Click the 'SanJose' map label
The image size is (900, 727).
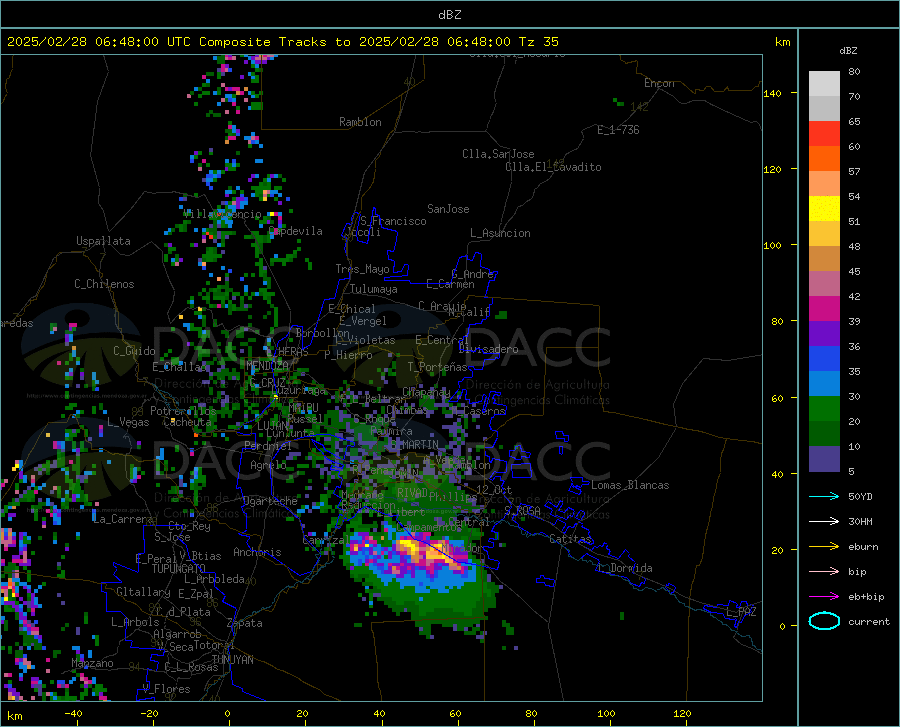(x=448, y=209)
